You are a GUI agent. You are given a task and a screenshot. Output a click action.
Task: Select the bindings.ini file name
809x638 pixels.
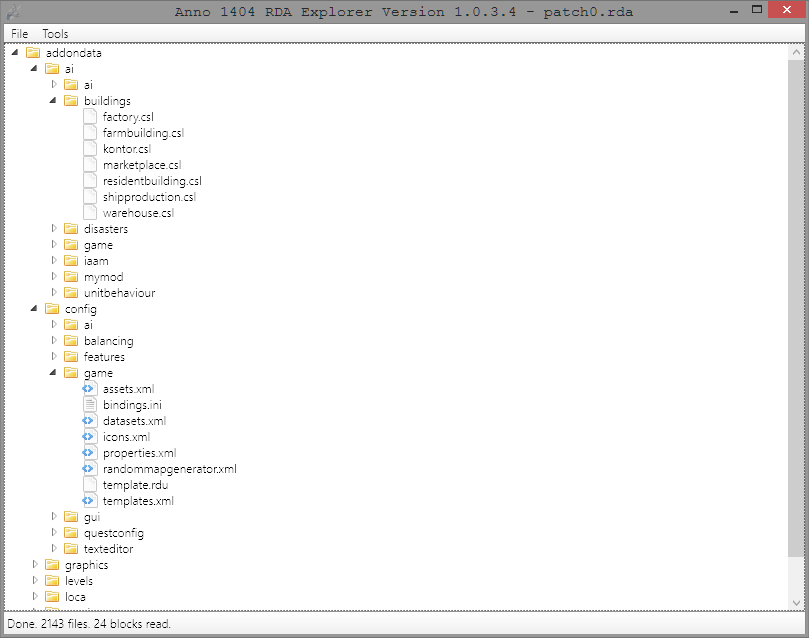tap(132, 405)
